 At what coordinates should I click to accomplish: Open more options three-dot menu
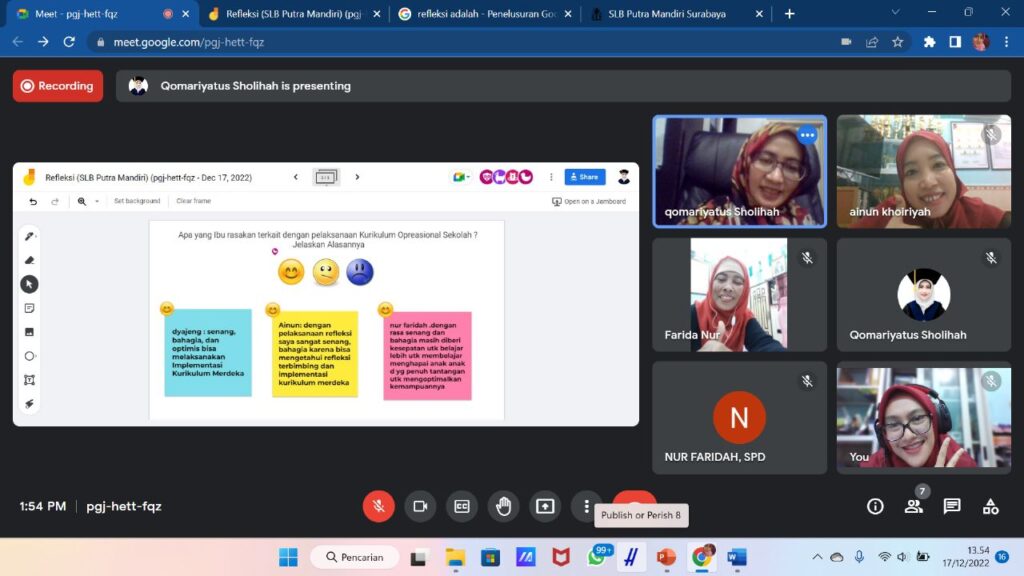[586, 506]
